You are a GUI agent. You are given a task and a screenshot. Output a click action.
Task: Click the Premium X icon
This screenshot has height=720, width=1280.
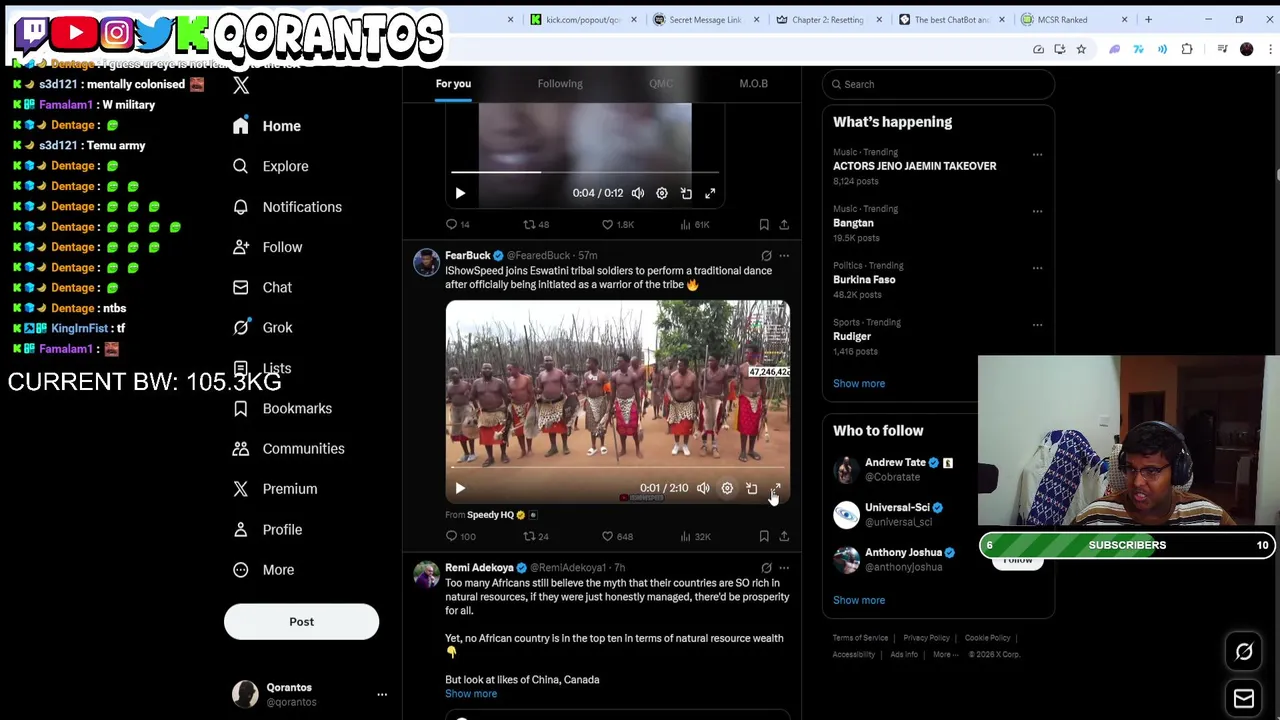point(240,489)
